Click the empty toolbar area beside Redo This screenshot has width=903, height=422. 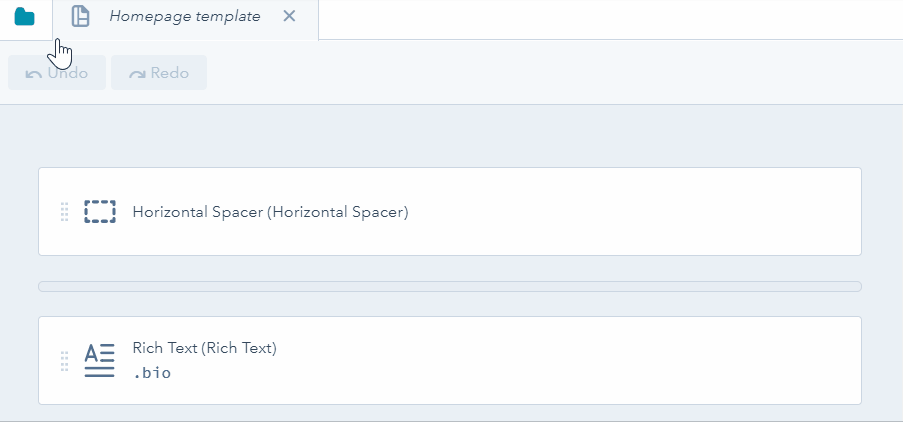[550, 73]
